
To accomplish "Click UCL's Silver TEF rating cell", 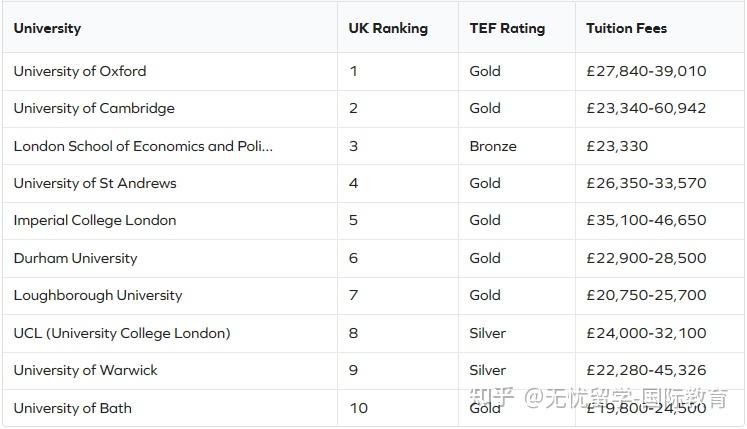I will [x=488, y=333].
